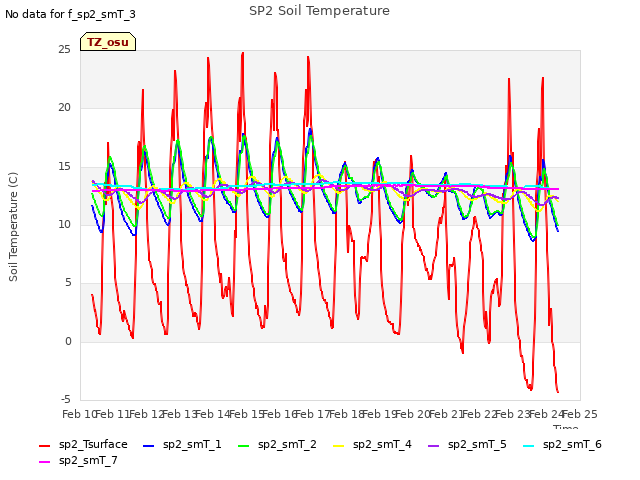Toggle the sp2_smT_1 legend entry
The height and width of the screenshot is (480, 640).
click(182, 444)
